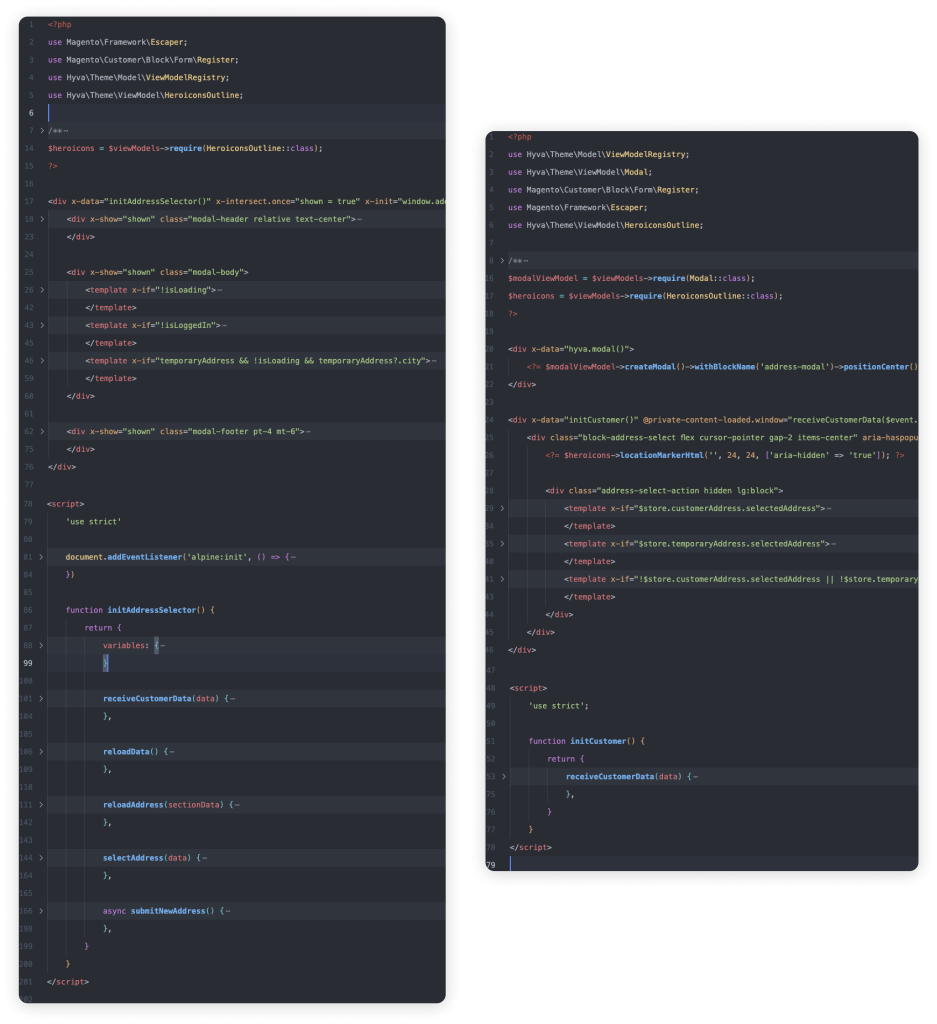Click 'use Magento\Framework\Escaper;' in right editor

click(x=578, y=207)
